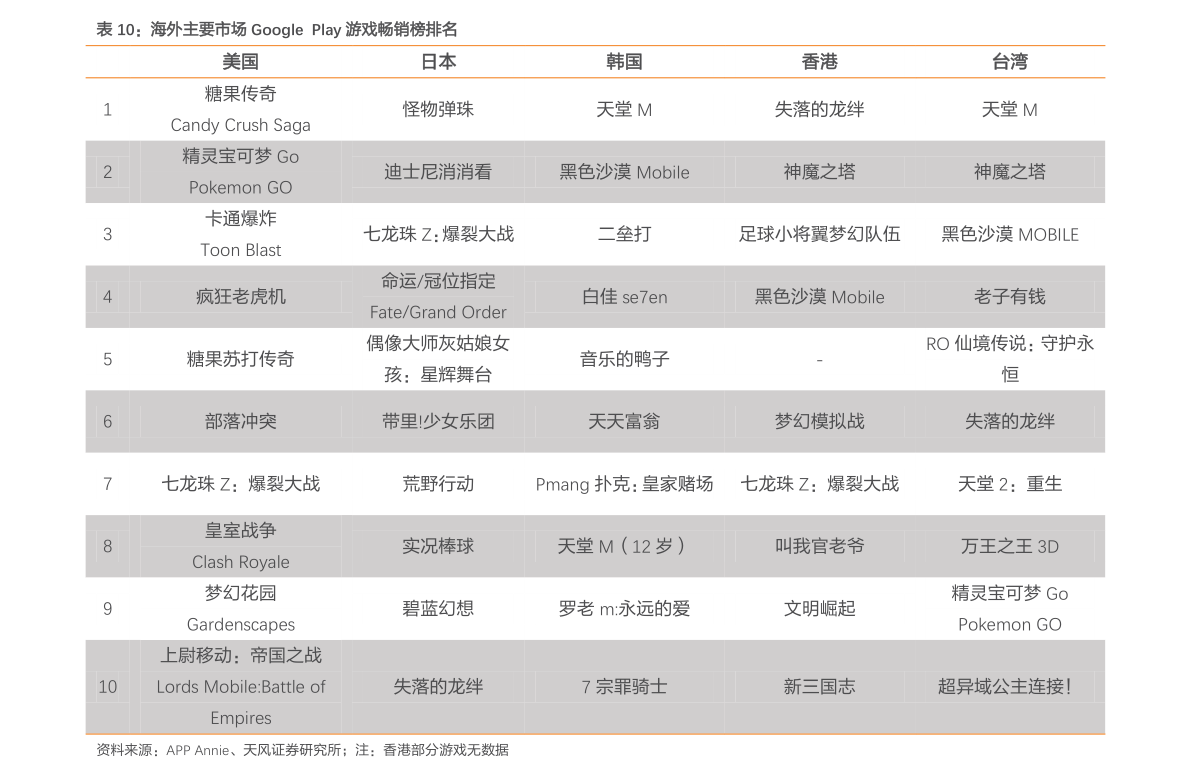This screenshot has width=1191, height=778.
Task: Select the 碧蓝幻想 cell
Action: 438,609
